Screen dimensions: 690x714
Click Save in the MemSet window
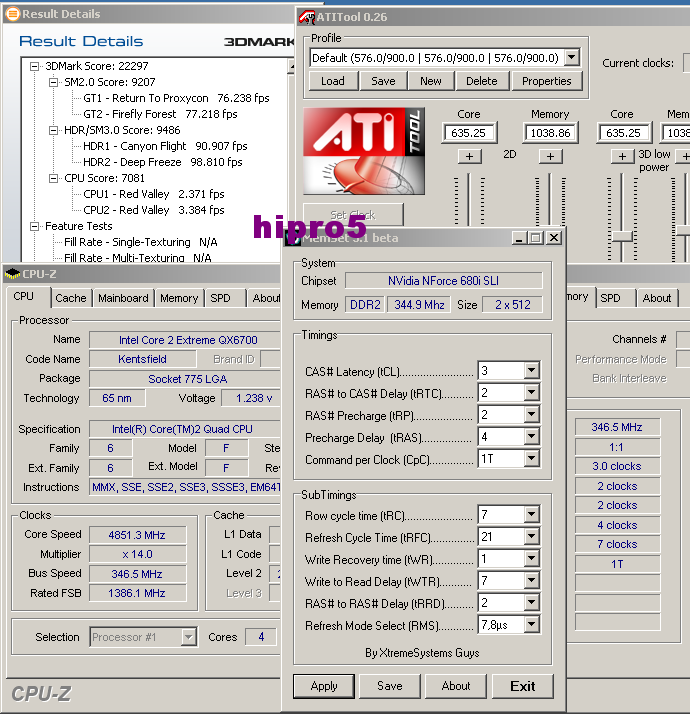click(390, 686)
